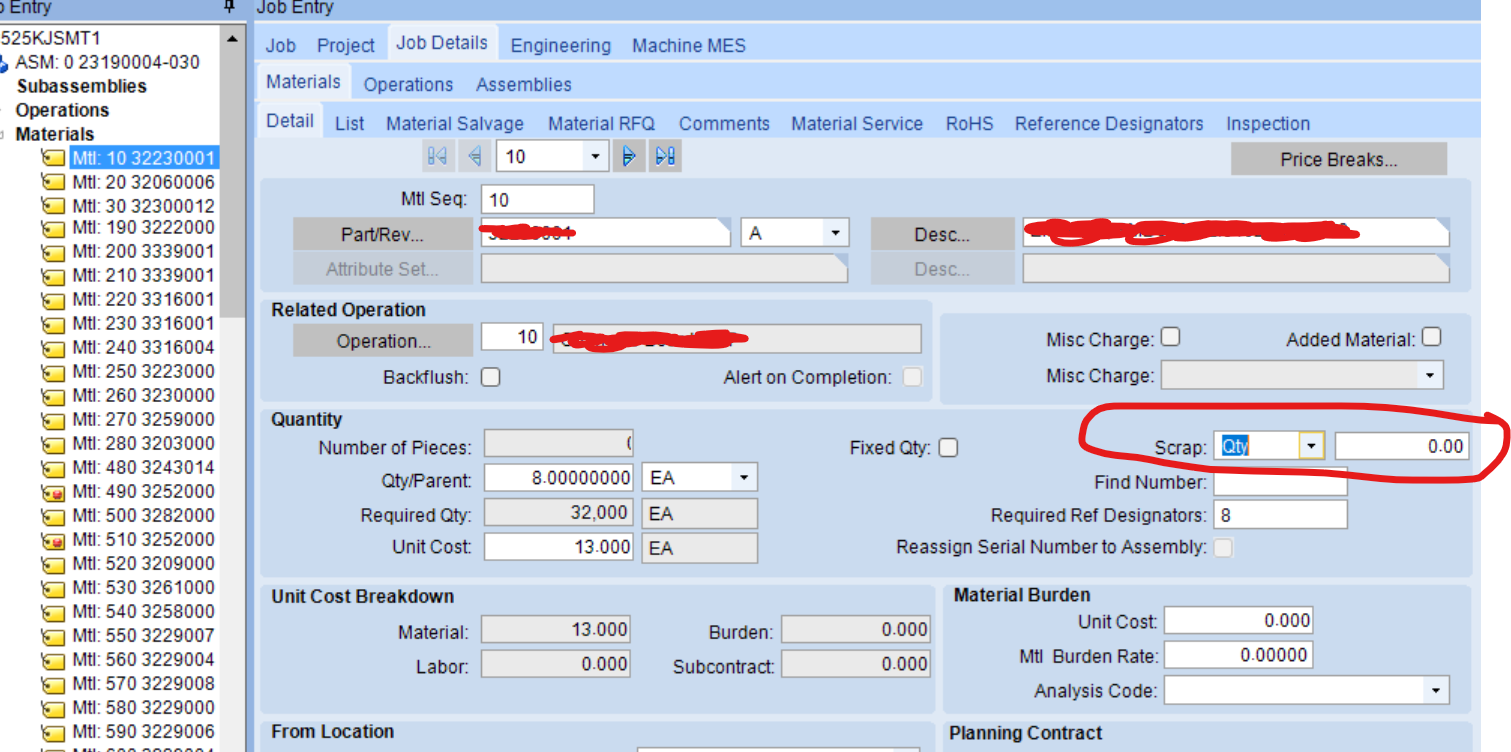1511x752 pixels.
Task: Expand the Analysis Code dropdown
Action: (x=1436, y=690)
